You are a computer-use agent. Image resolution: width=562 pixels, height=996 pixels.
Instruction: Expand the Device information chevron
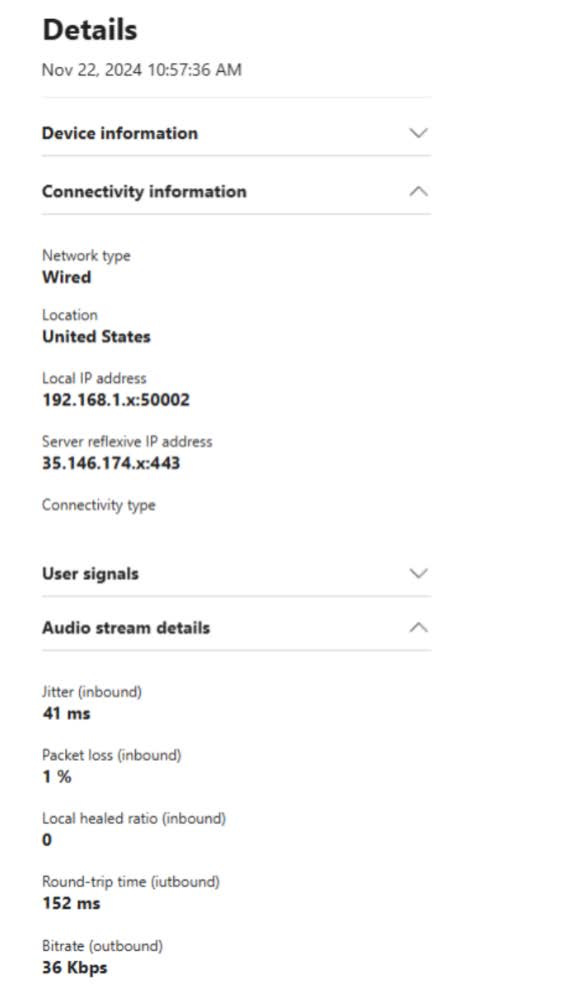pos(418,133)
